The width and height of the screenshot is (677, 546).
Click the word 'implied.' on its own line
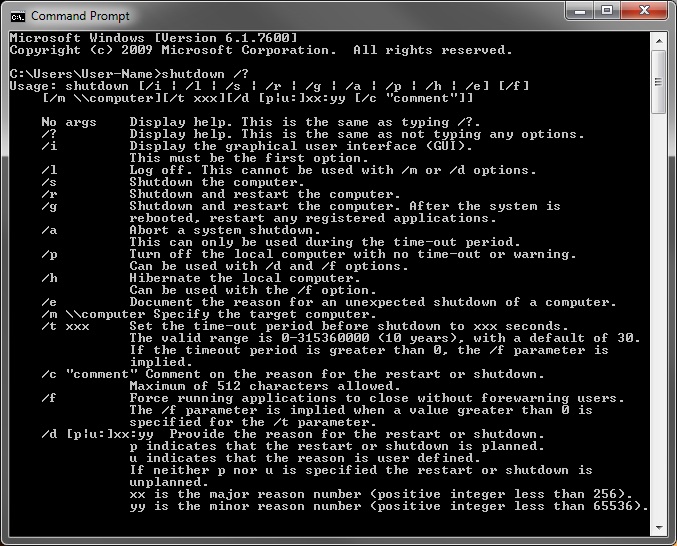click(161, 362)
